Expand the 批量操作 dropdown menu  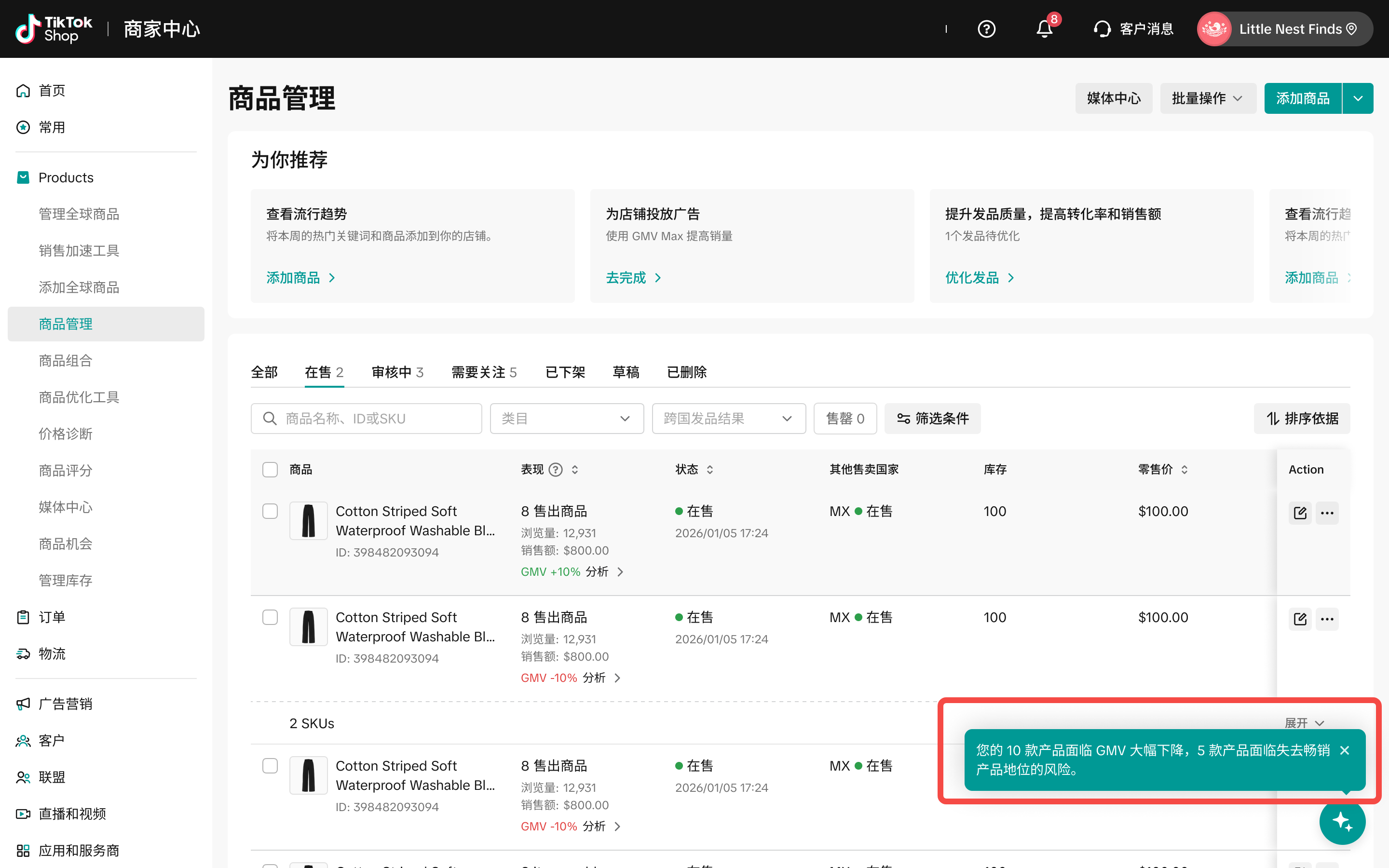coord(1208,98)
